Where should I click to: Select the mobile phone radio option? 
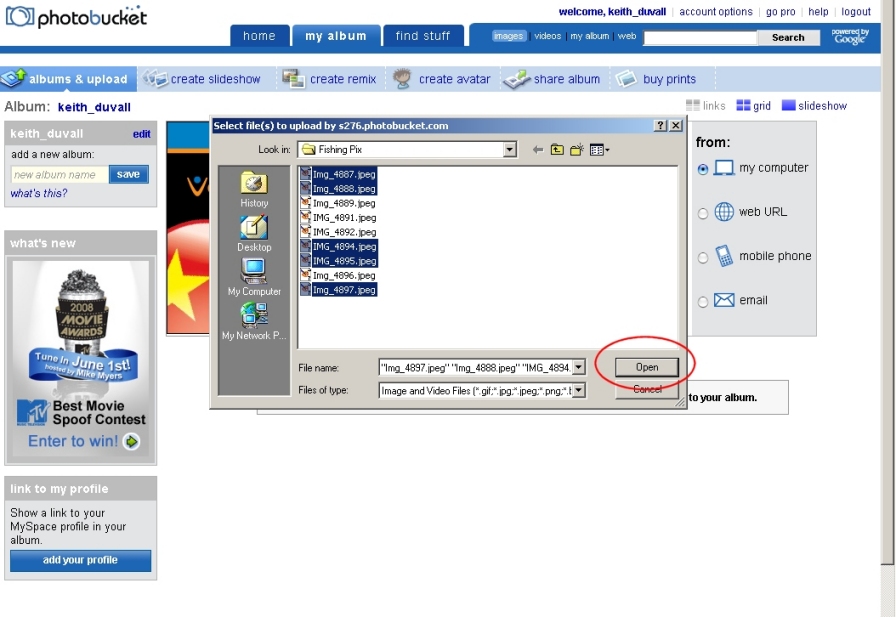coord(703,257)
